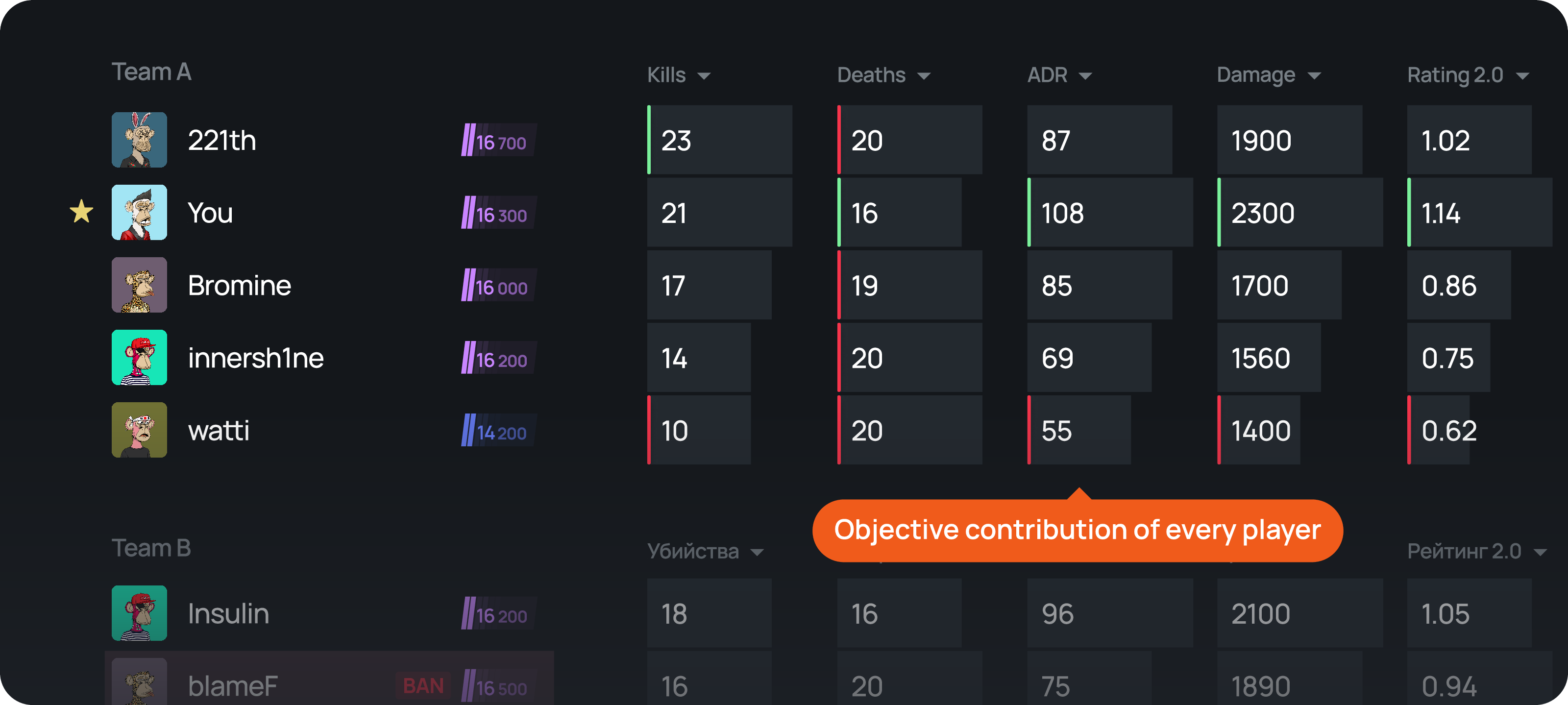The width and height of the screenshot is (1568, 705).
Task: Click watti's blue 14 200 rank badge
Action: (497, 431)
